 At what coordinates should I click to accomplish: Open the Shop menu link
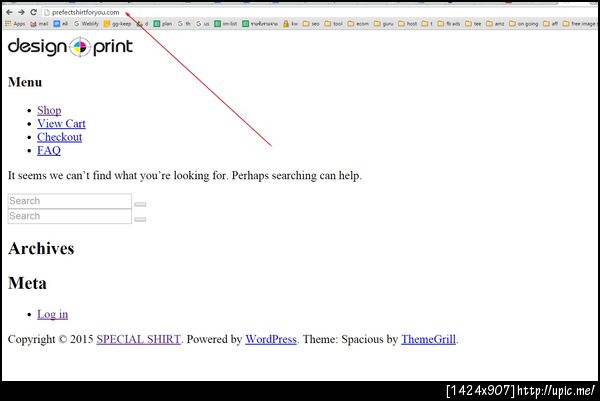point(49,111)
